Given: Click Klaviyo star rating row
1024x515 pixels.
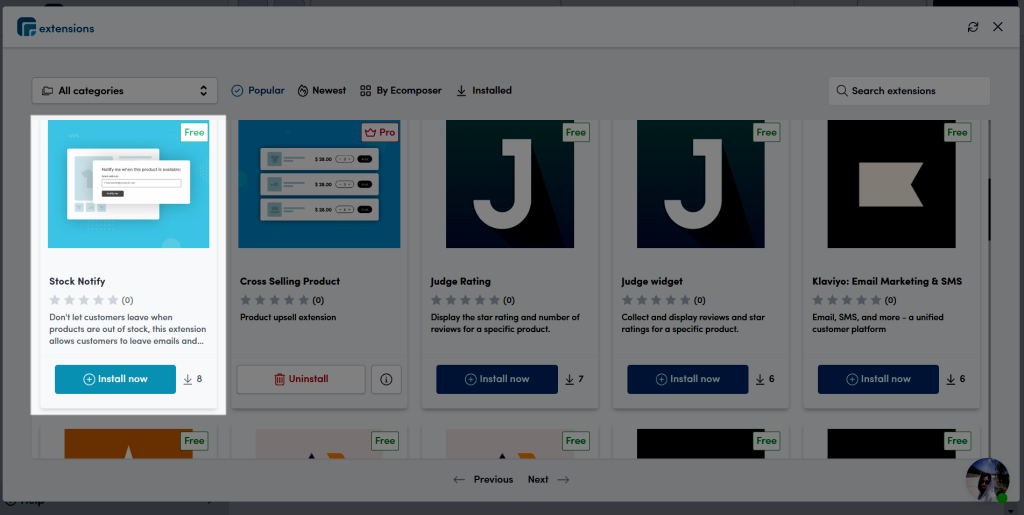Looking at the screenshot, I should (846, 300).
